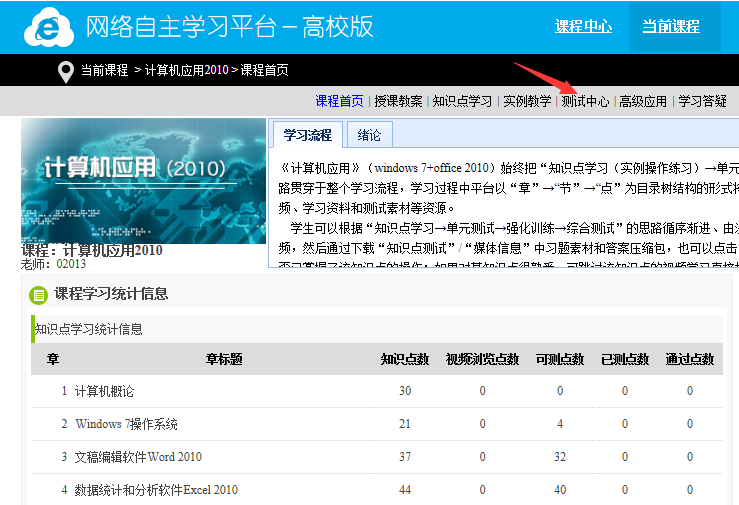Click the teacher label 老师：02013
This screenshot has width=739, height=505.
click(x=53, y=264)
